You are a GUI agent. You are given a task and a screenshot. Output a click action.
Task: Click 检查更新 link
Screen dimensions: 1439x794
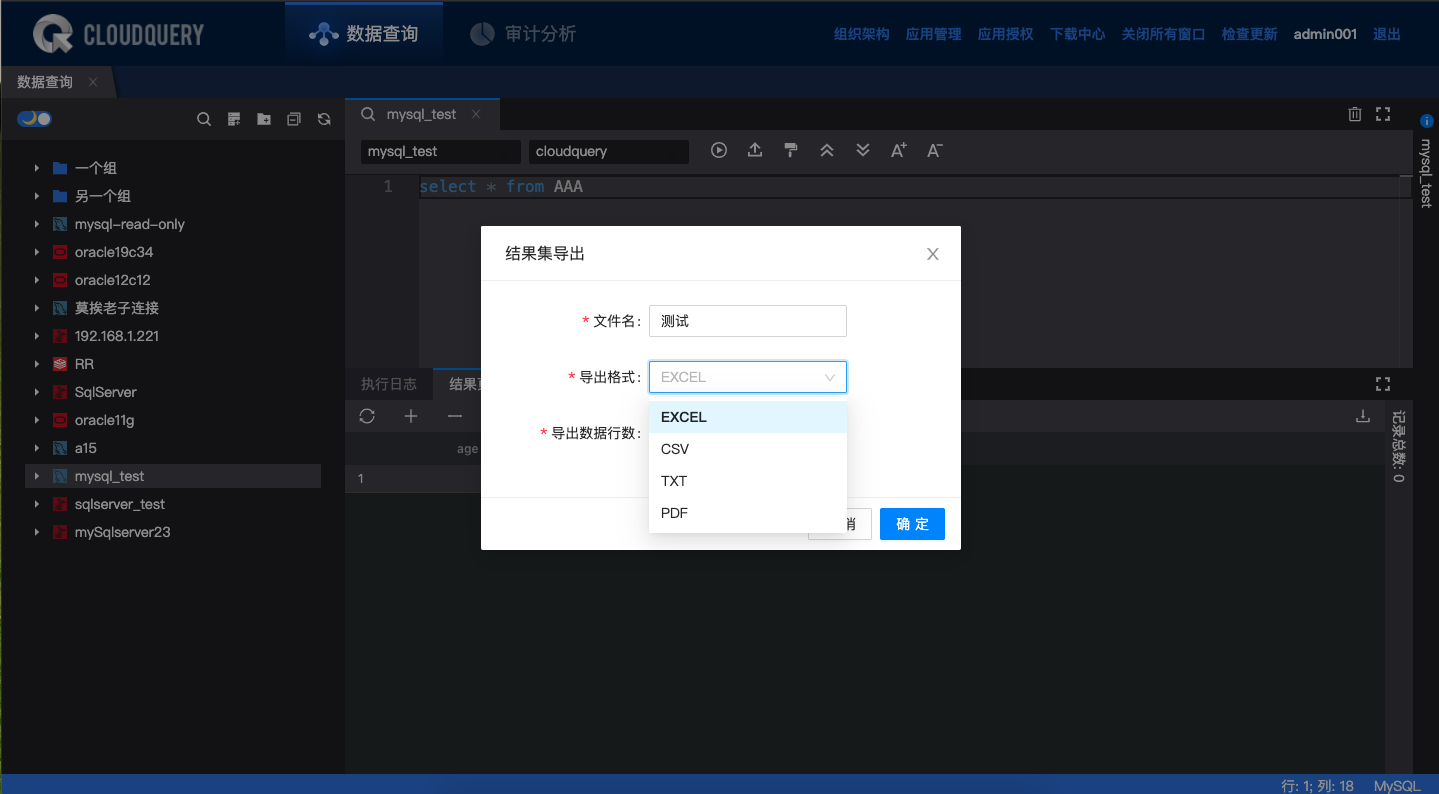click(x=1250, y=34)
